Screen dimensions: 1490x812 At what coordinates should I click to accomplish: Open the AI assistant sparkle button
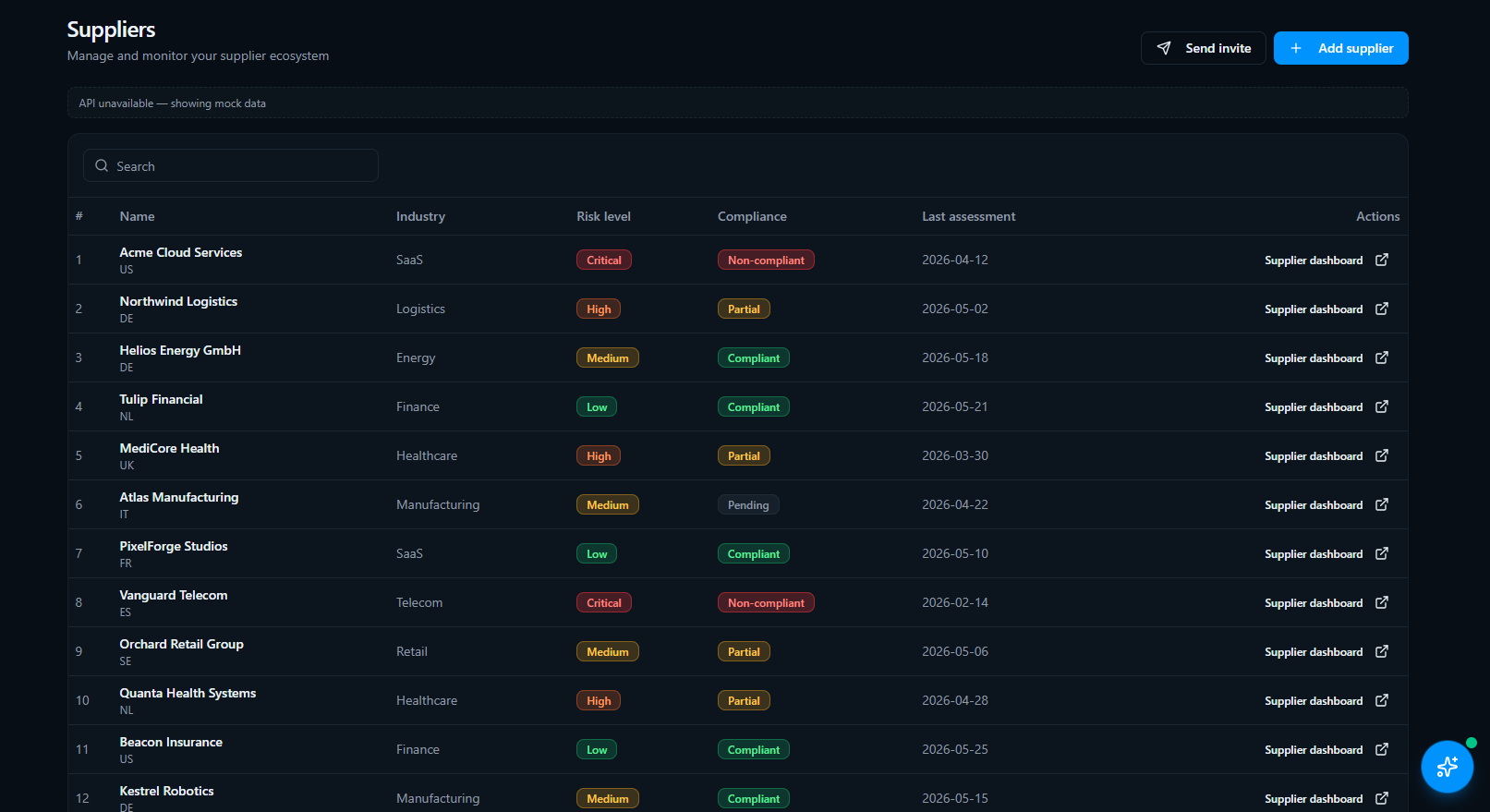pos(1448,767)
